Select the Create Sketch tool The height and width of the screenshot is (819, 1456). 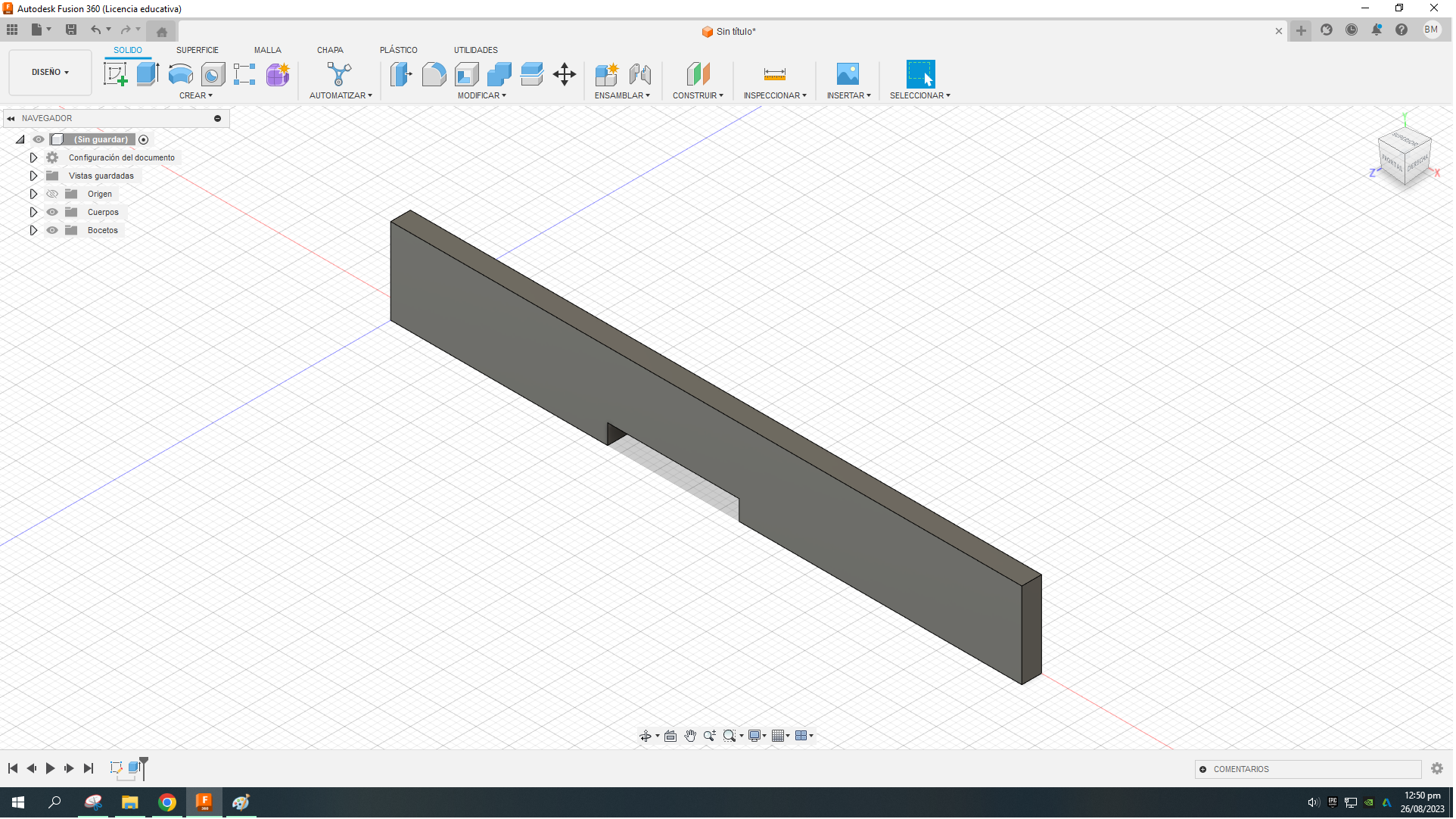click(x=115, y=73)
